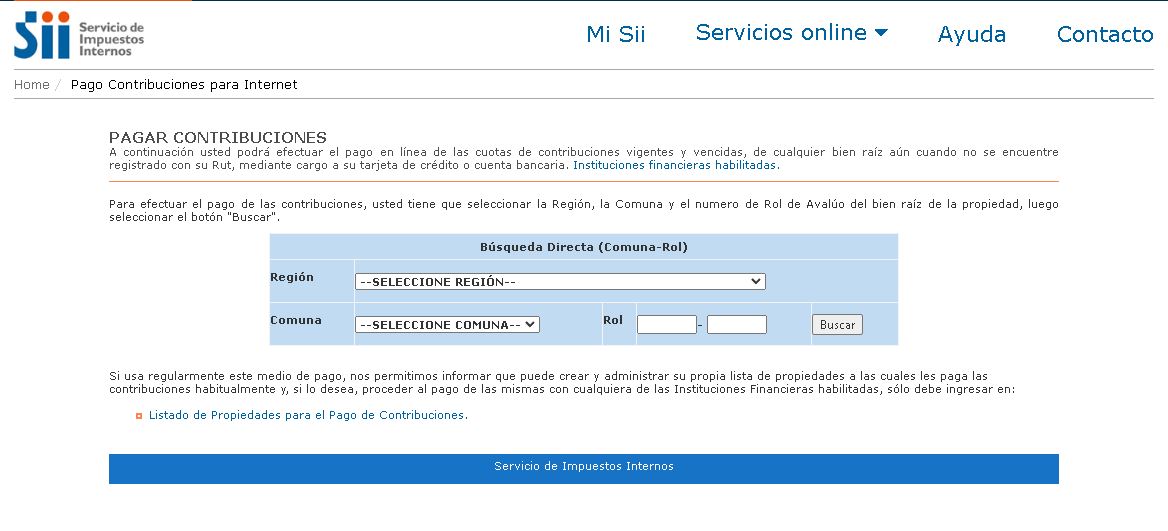Click the PAGAR CONTRIBUCIONES heading
1168x531 pixels.
tap(217, 137)
